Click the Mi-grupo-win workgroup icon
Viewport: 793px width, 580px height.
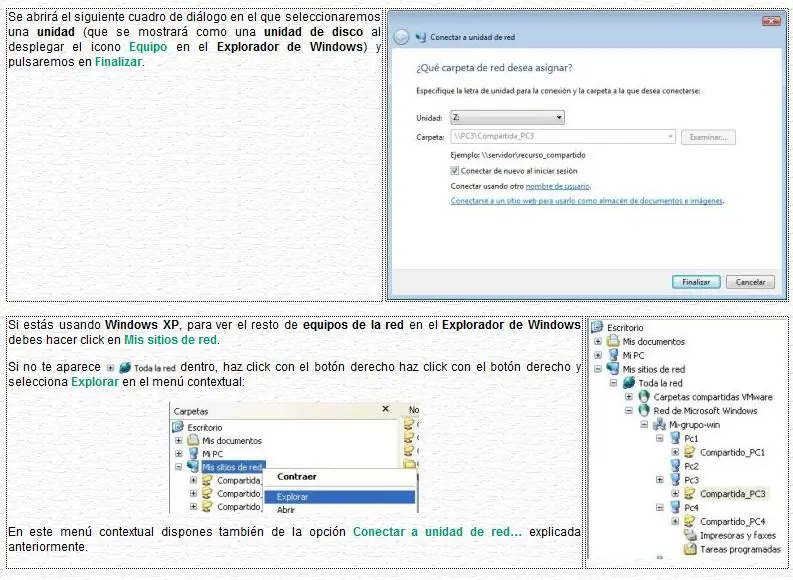point(659,424)
